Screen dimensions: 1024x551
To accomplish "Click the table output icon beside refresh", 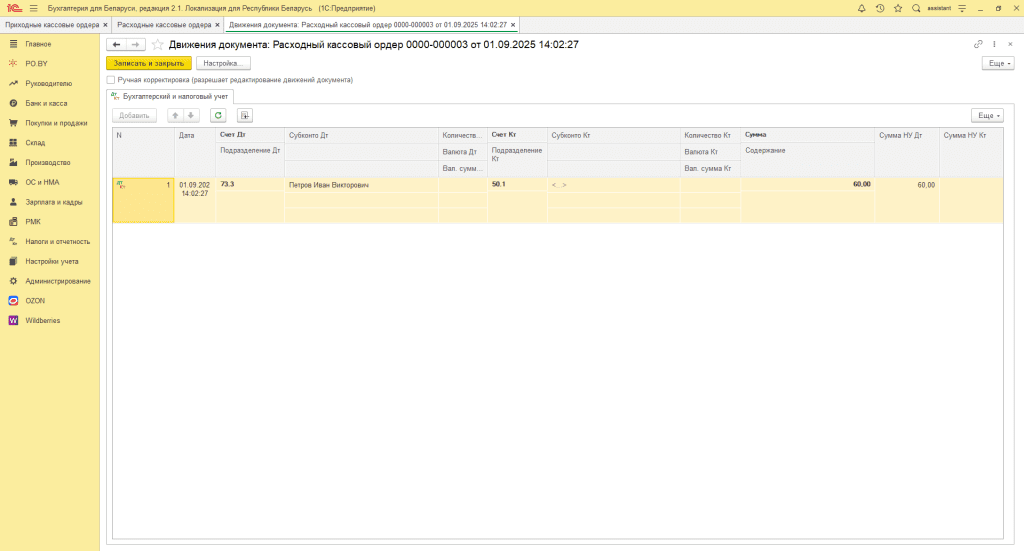I will (245, 115).
